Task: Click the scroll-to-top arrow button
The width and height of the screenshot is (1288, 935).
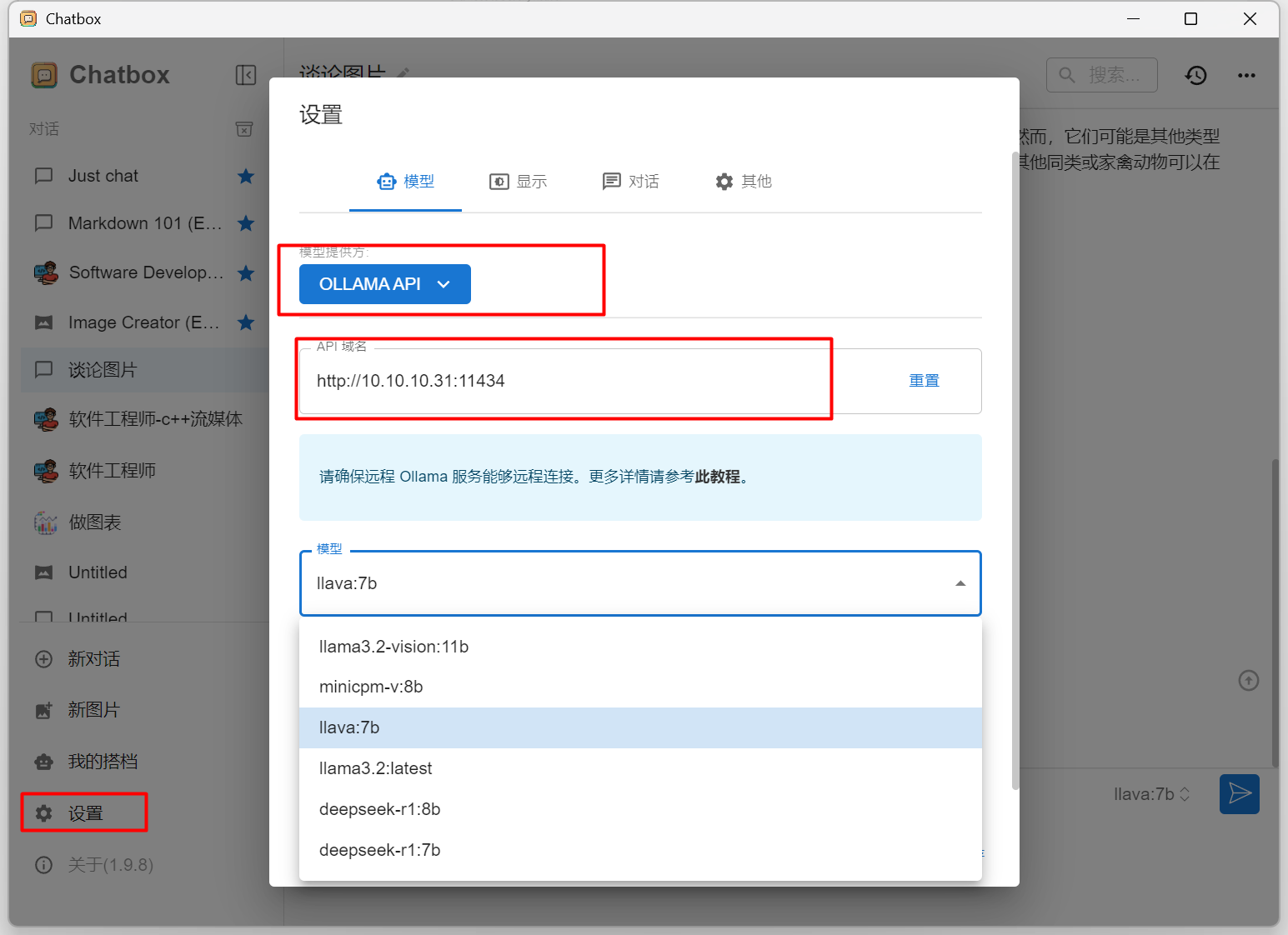Action: (1248, 681)
